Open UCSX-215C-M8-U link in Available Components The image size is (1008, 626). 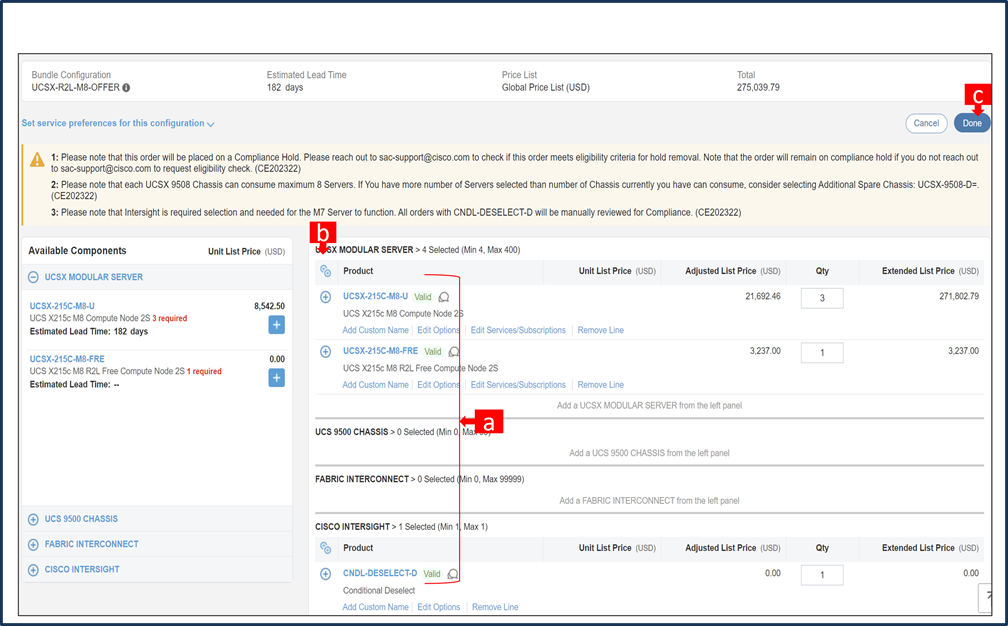point(62,306)
